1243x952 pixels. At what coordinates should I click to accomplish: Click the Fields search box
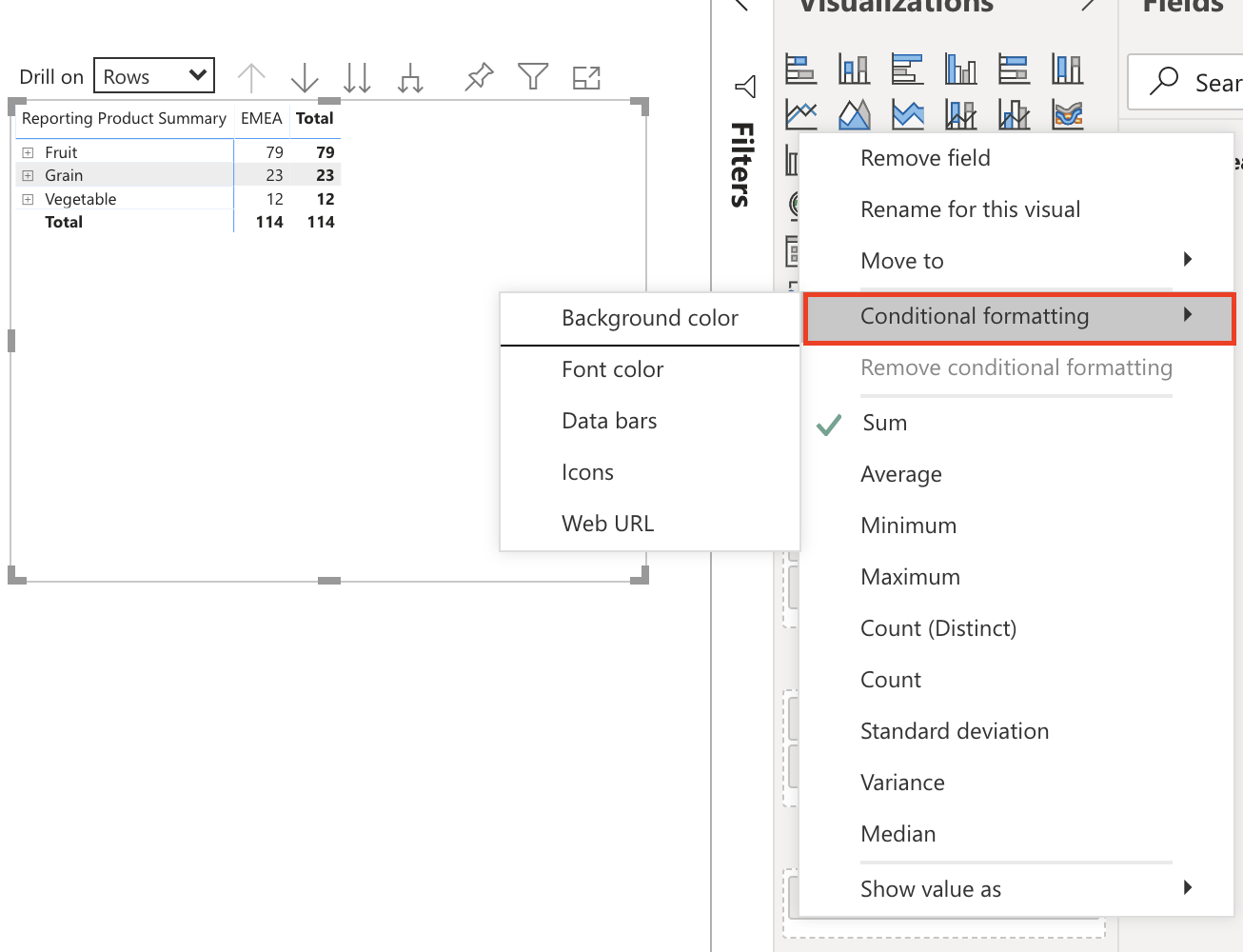click(x=1186, y=82)
